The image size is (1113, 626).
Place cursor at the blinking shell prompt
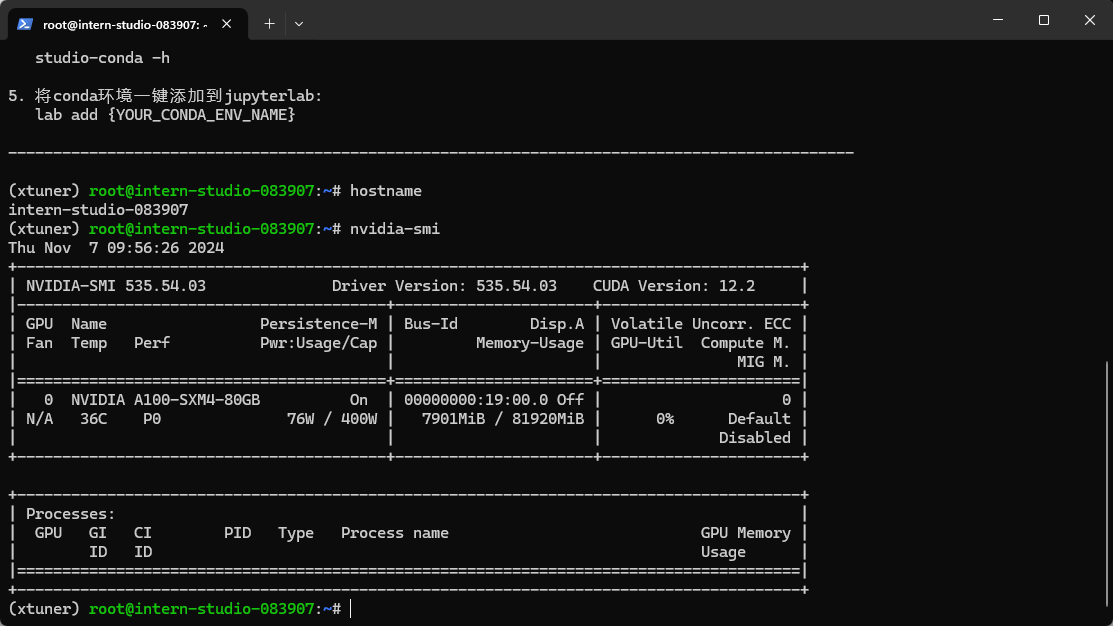(350, 608)
